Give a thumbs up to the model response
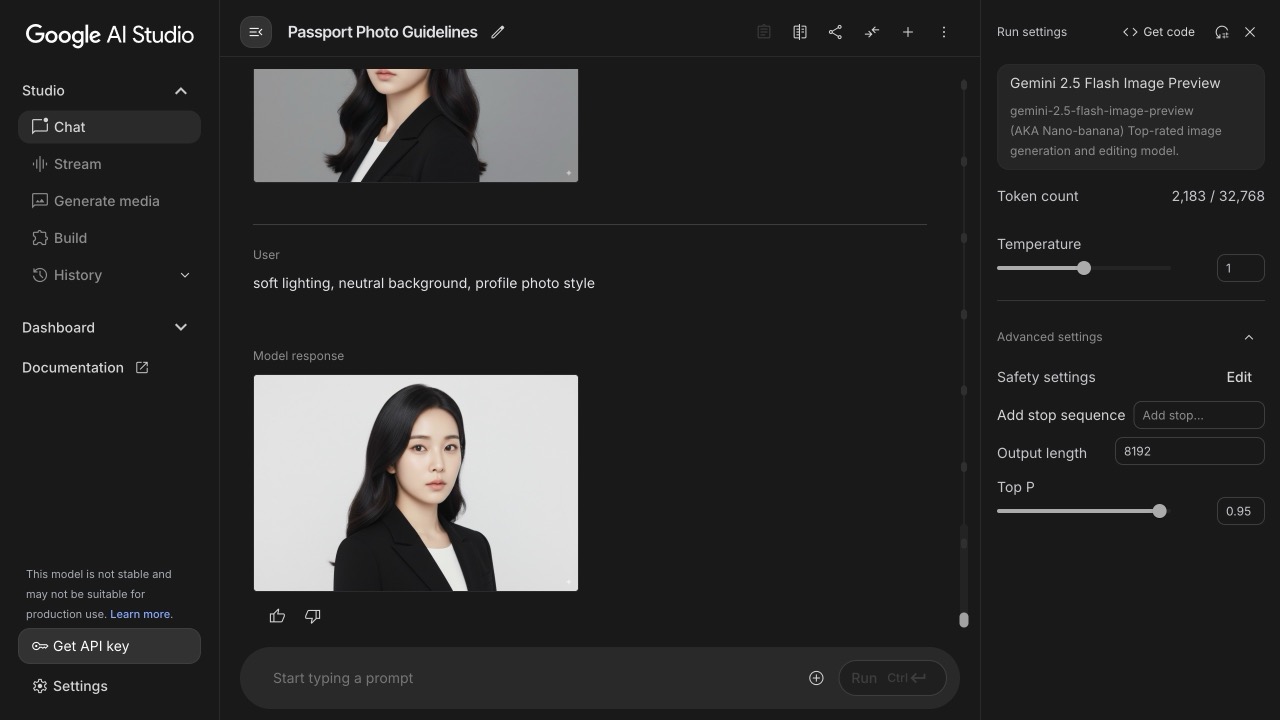 click(x=278, y=616)
